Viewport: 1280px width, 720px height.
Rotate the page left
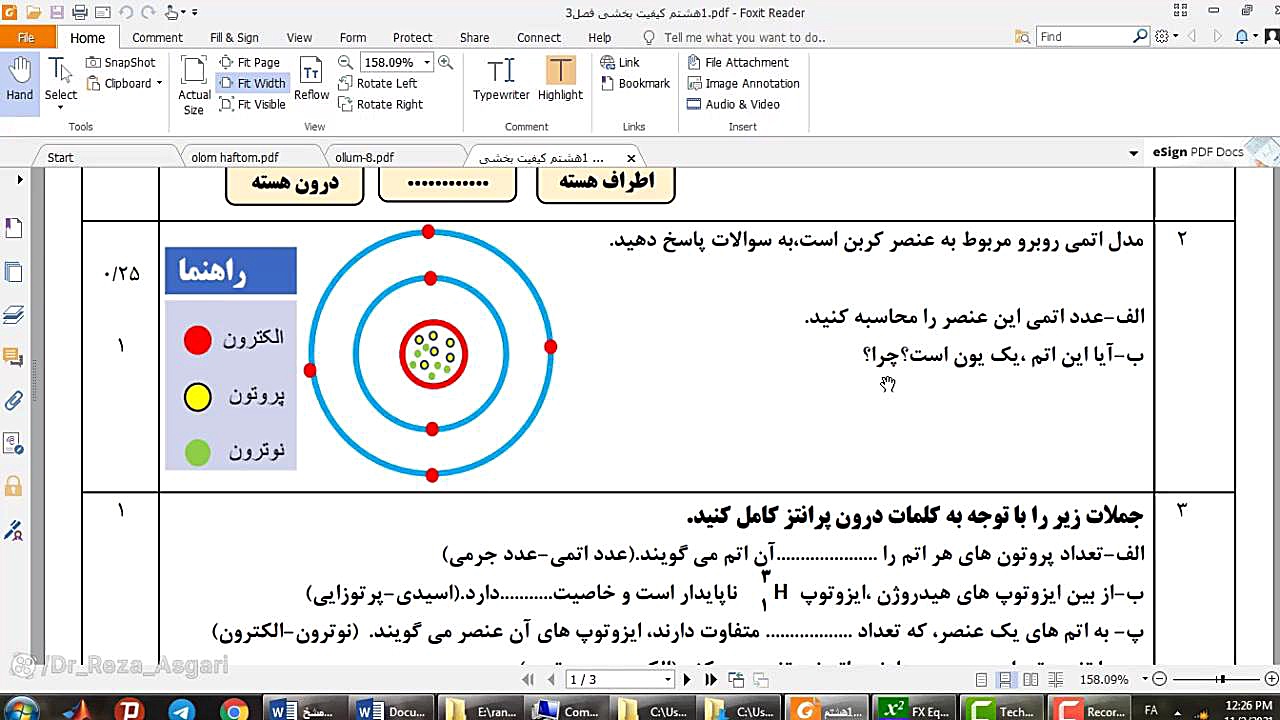click(378, 83)
